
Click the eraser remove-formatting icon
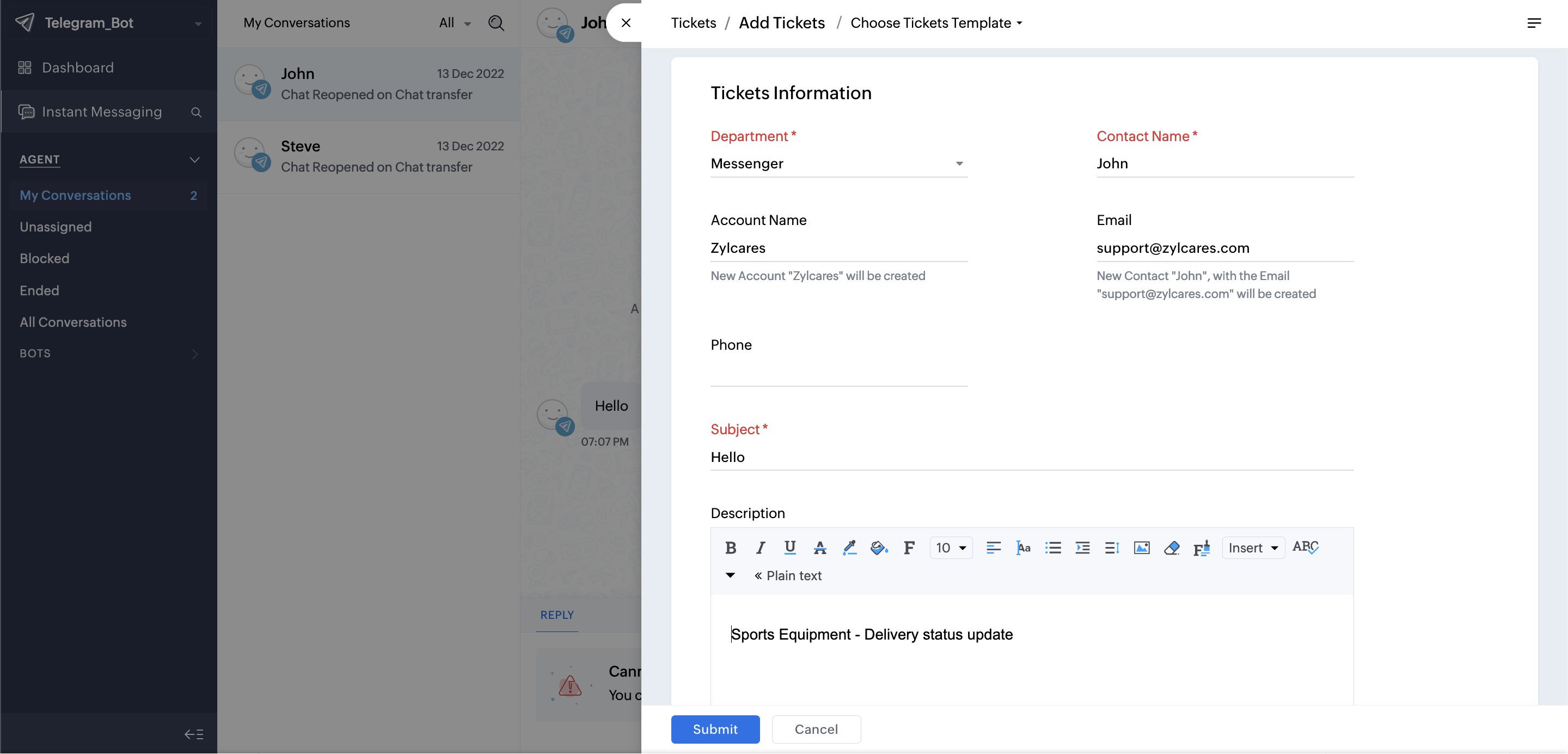point(1171,548)
